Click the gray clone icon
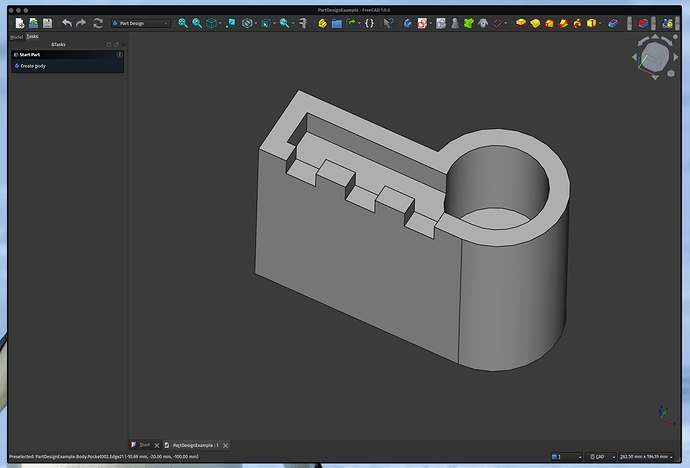 coord(483,23)
